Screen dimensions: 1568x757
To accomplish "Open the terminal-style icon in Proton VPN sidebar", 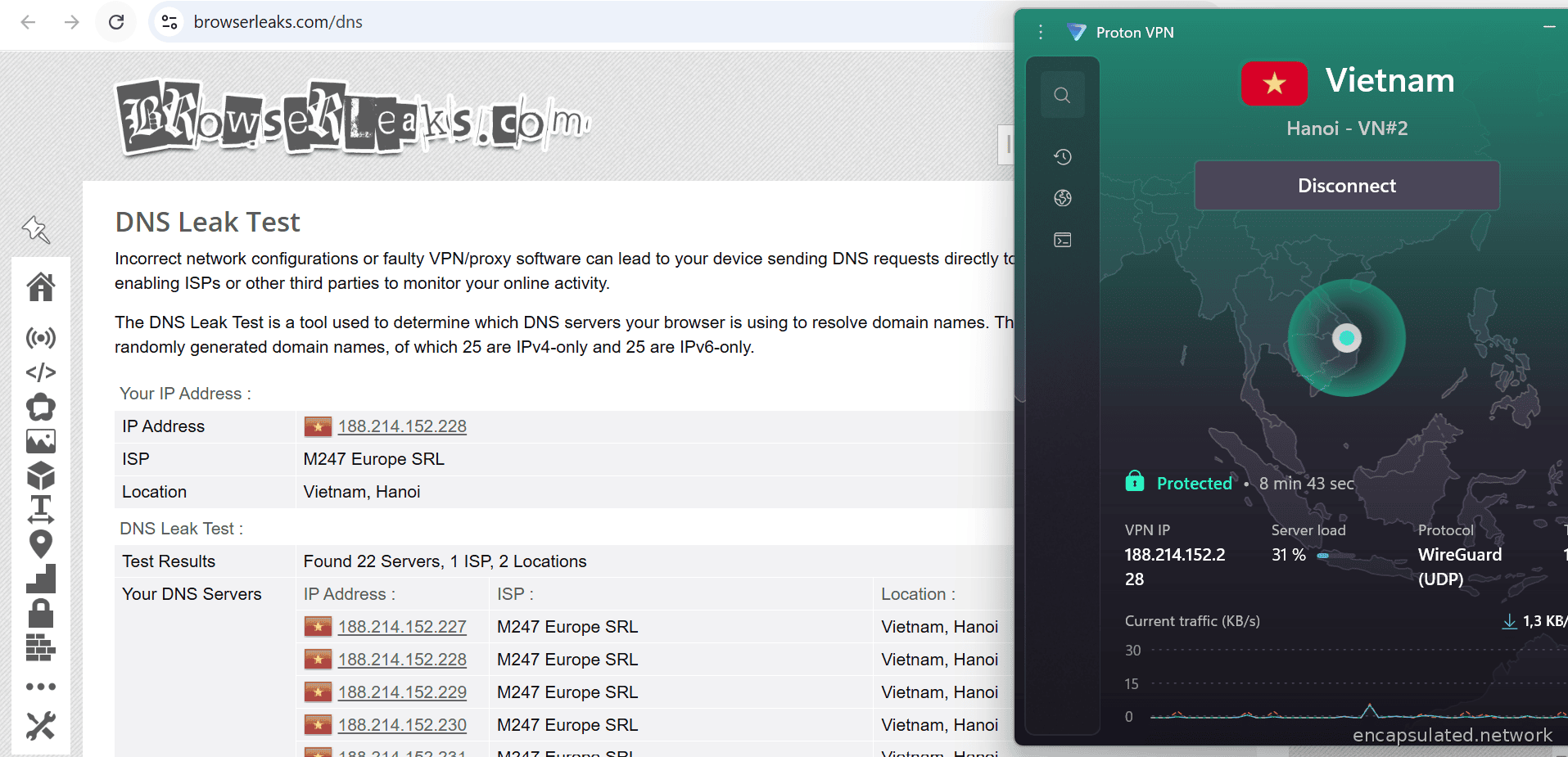I will click(1063, 240).
